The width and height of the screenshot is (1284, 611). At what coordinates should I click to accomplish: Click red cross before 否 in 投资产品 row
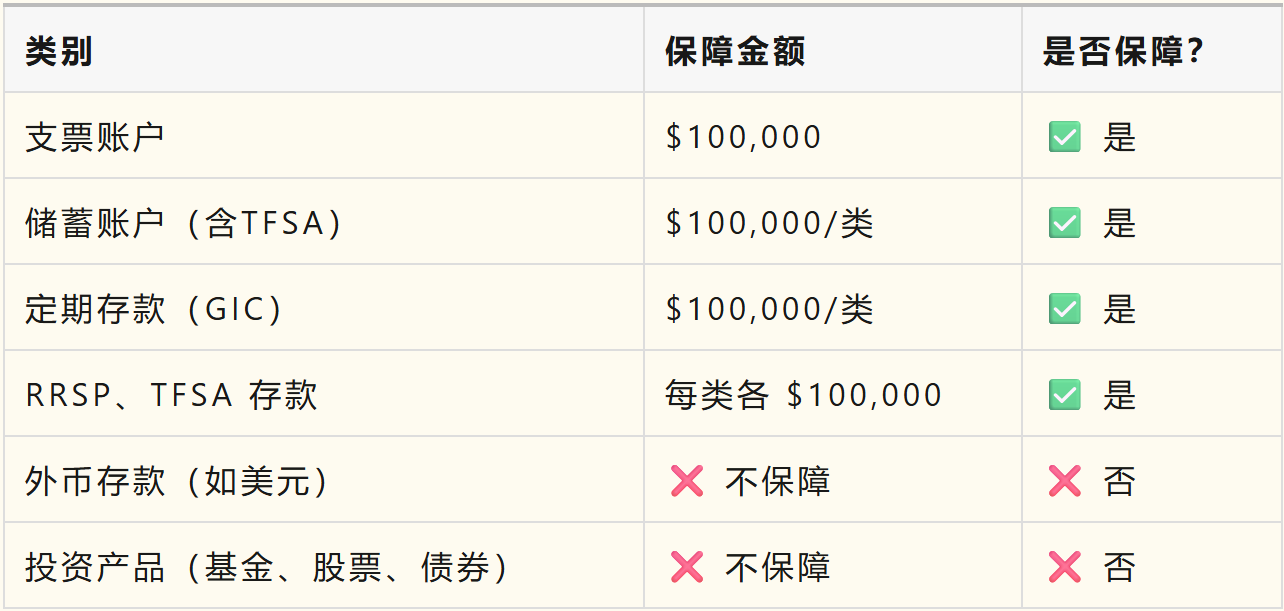coord(1064,567)
